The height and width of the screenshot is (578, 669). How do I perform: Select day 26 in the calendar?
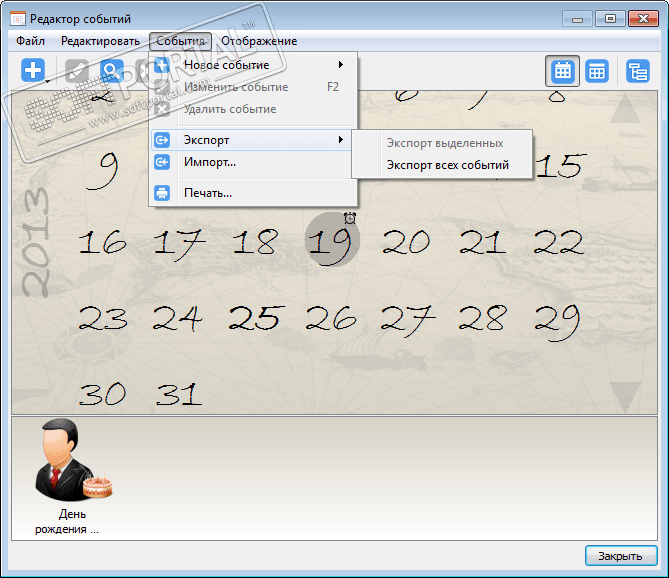pos(331,318)
